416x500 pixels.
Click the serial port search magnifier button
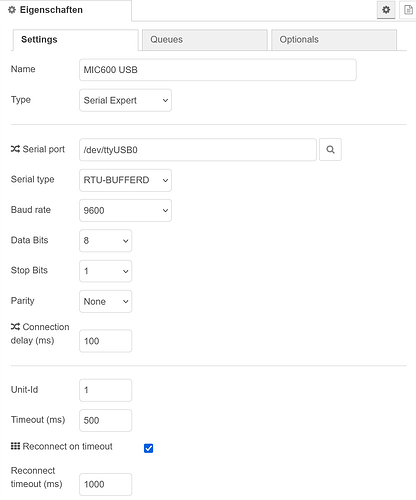pyautogui.click(x=330, y=150)
